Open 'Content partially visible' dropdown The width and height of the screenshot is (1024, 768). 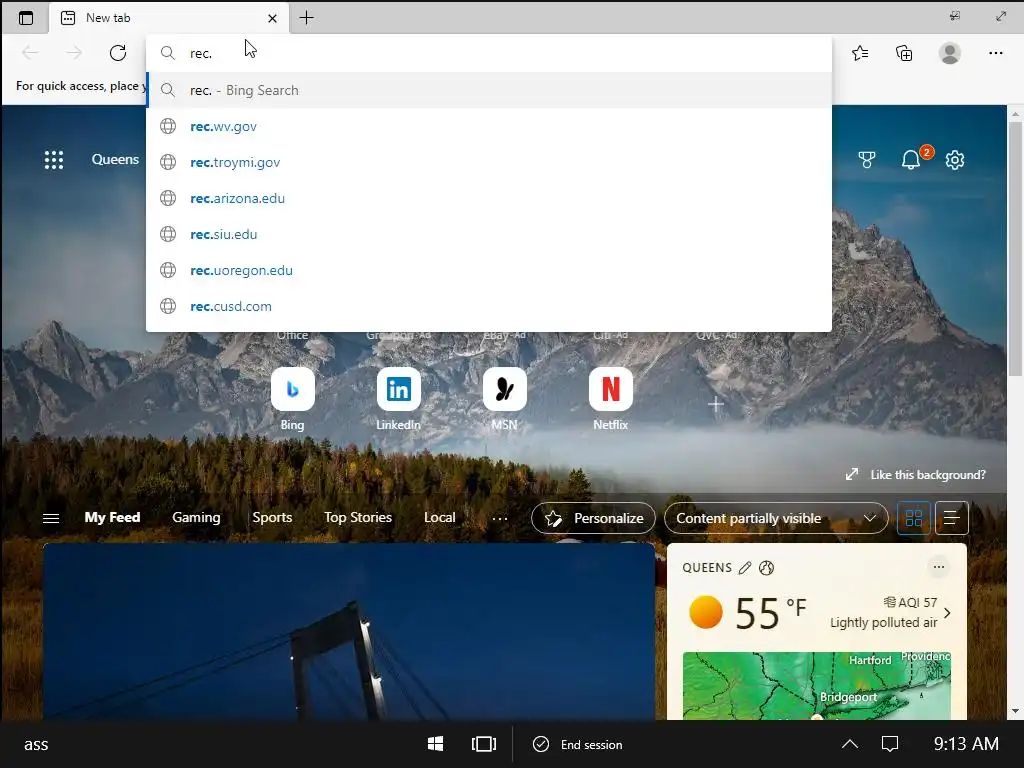click(x=776, y=519)
